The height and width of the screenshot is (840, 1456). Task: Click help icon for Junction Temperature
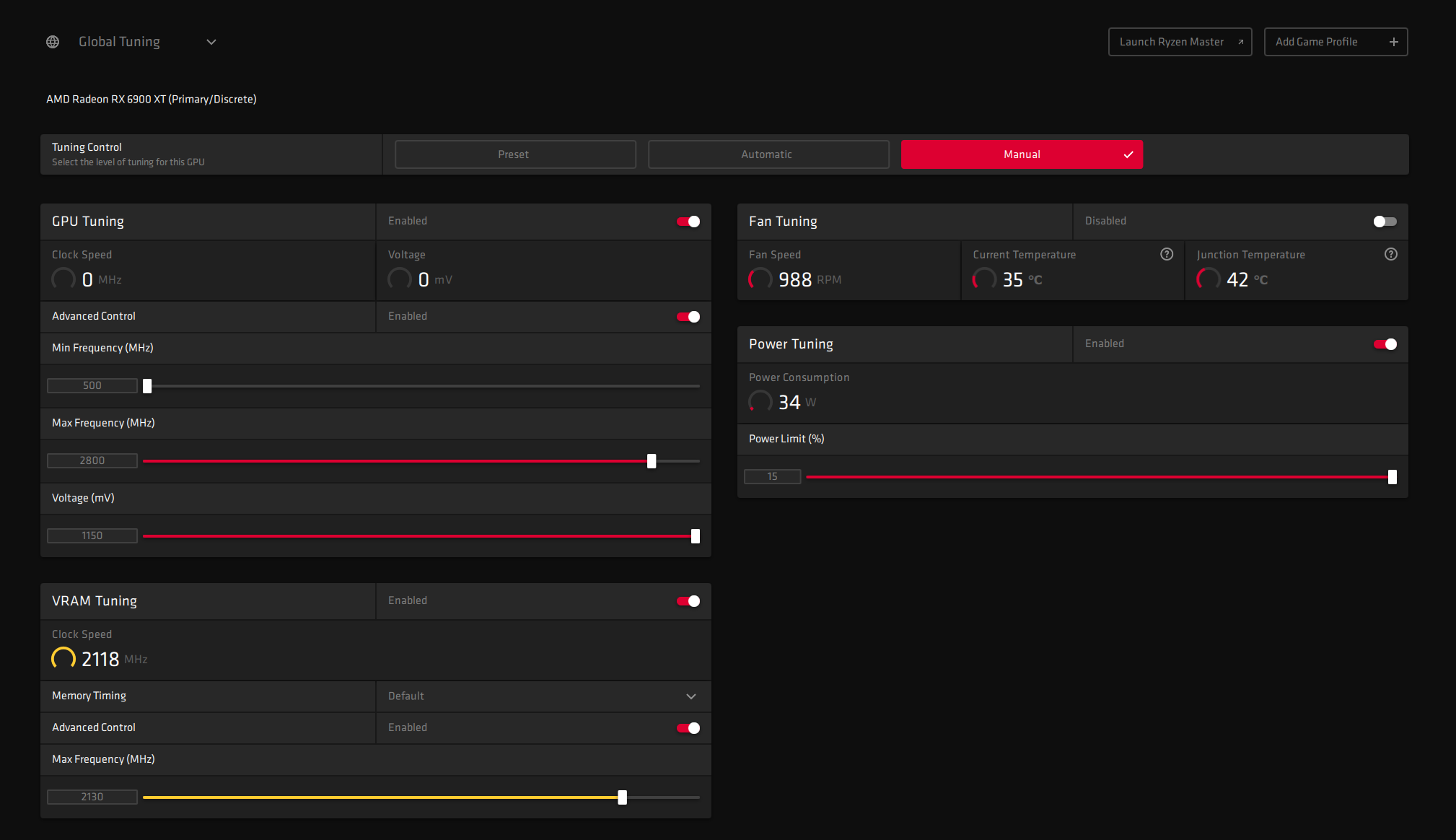point(1391,254)
